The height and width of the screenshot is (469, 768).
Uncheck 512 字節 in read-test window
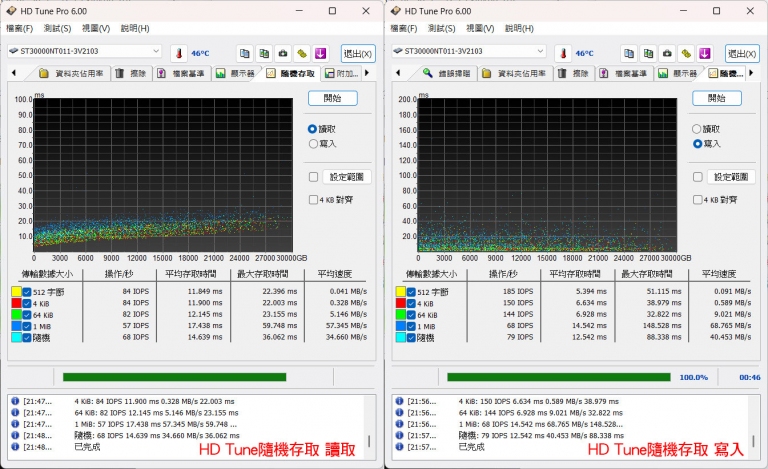pos(27,292)
